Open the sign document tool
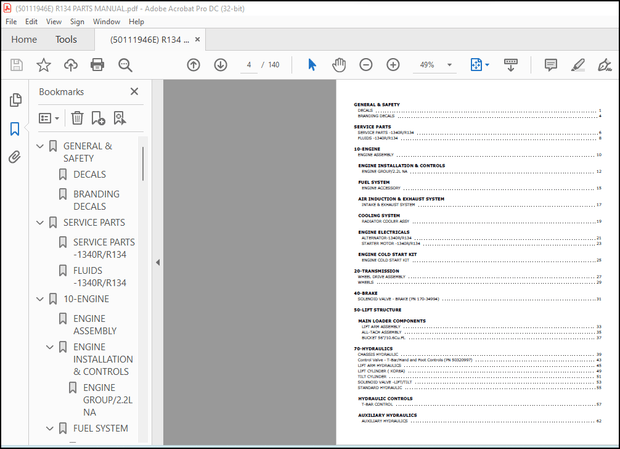Screen dimensions: 620x449 pyautogui.click(x=605, y=65)
